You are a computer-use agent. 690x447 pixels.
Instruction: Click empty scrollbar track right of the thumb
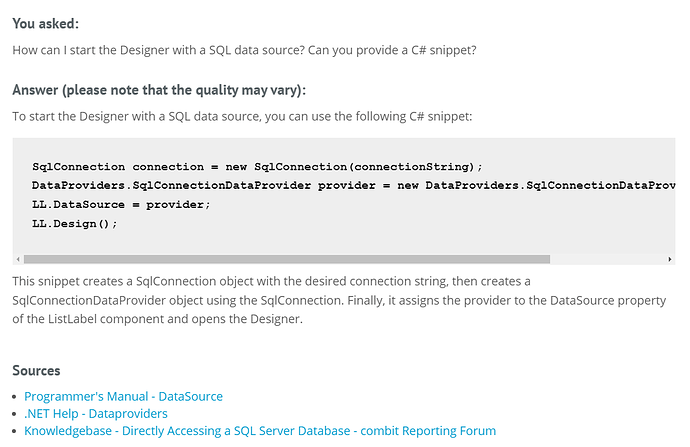coord(608,259)
